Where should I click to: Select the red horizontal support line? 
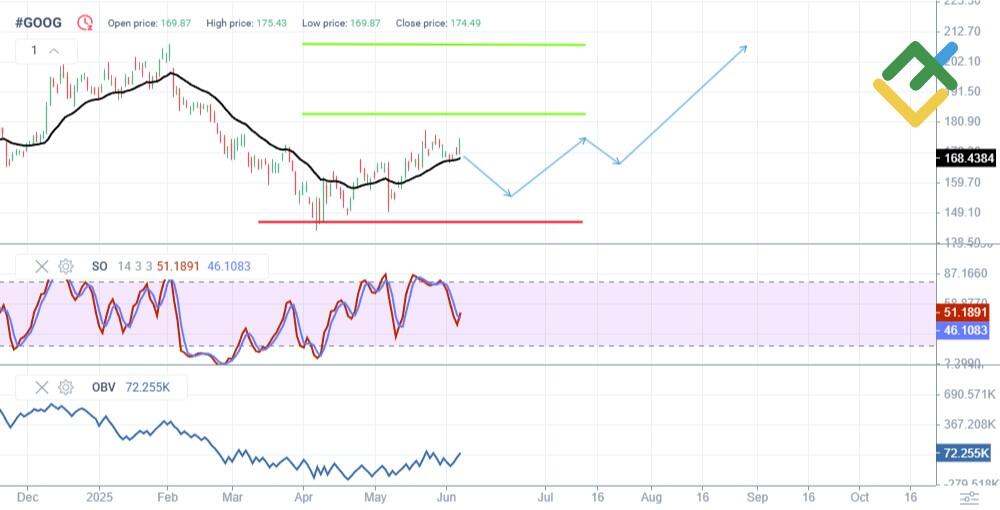(420, 222)
